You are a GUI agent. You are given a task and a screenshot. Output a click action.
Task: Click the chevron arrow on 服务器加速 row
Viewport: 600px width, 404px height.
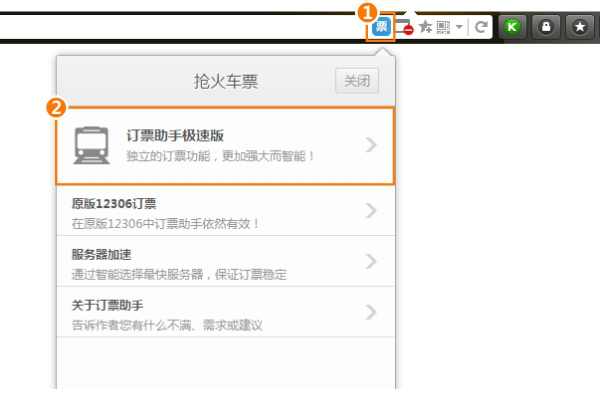pyautogui.click(x=371, y=262)
